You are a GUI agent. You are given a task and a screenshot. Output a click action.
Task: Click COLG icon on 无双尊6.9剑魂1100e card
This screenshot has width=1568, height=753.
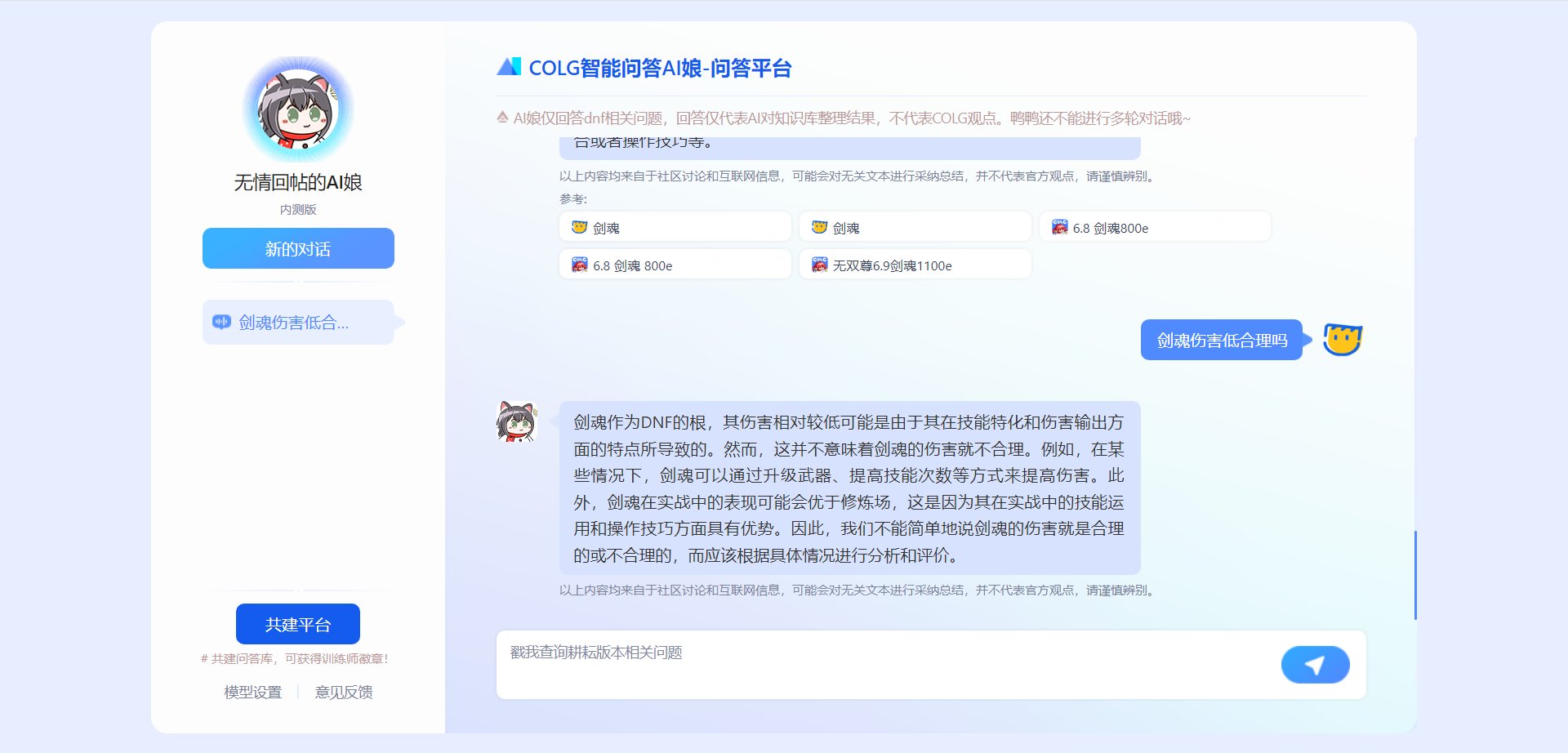820,265
